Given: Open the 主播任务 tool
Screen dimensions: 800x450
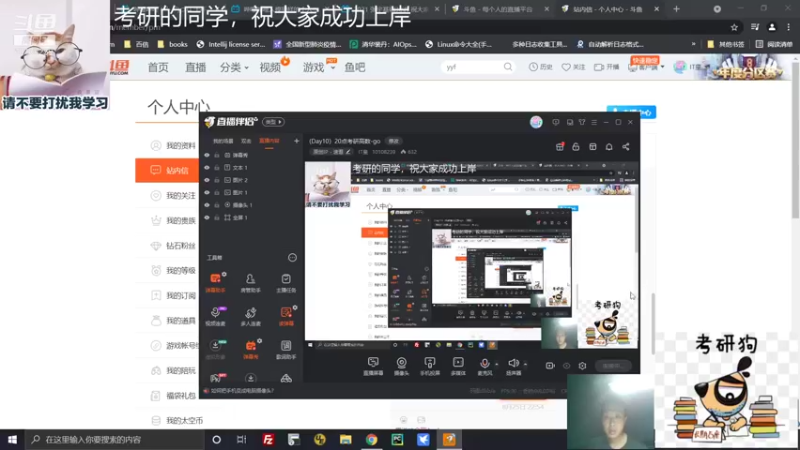Looking at the screenshot, I should (x=286, y=283).
